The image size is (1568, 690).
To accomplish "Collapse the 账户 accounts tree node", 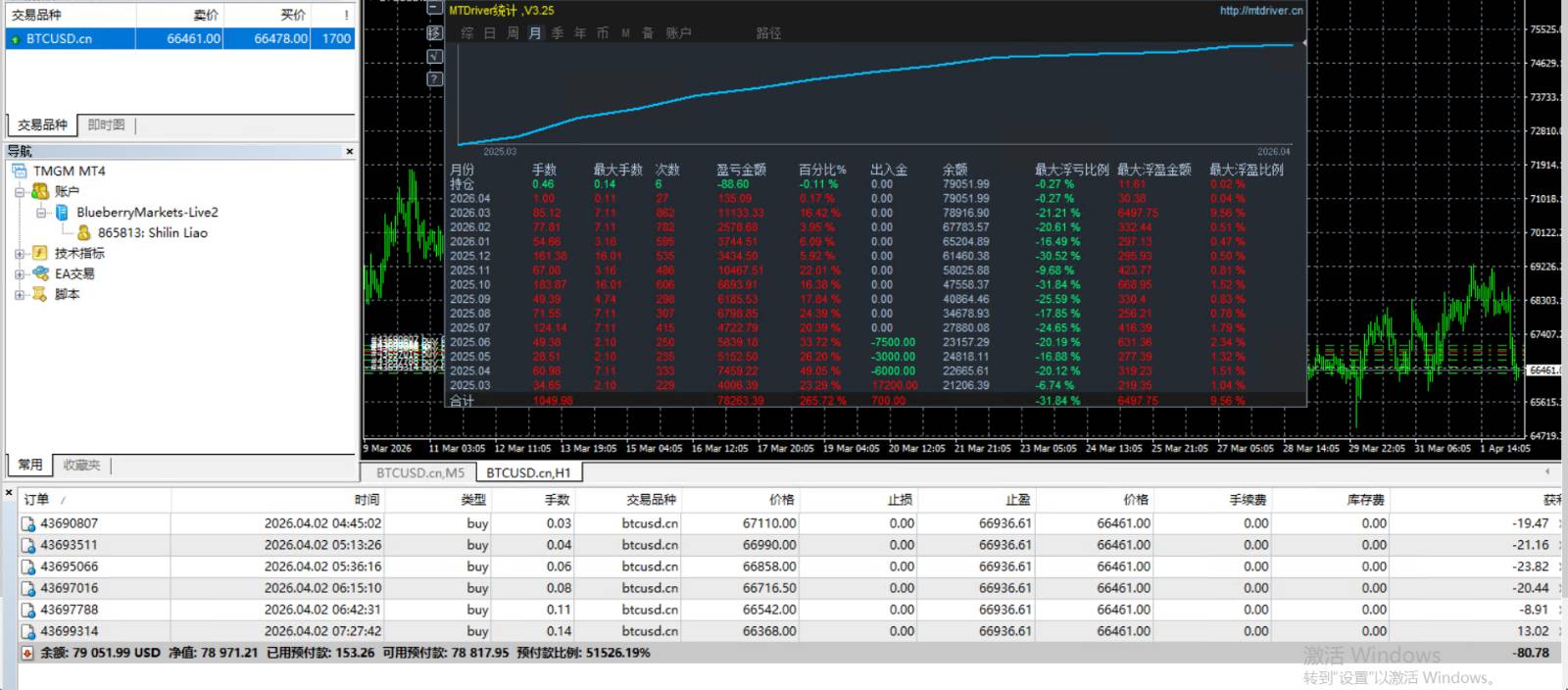I will 19,192.
